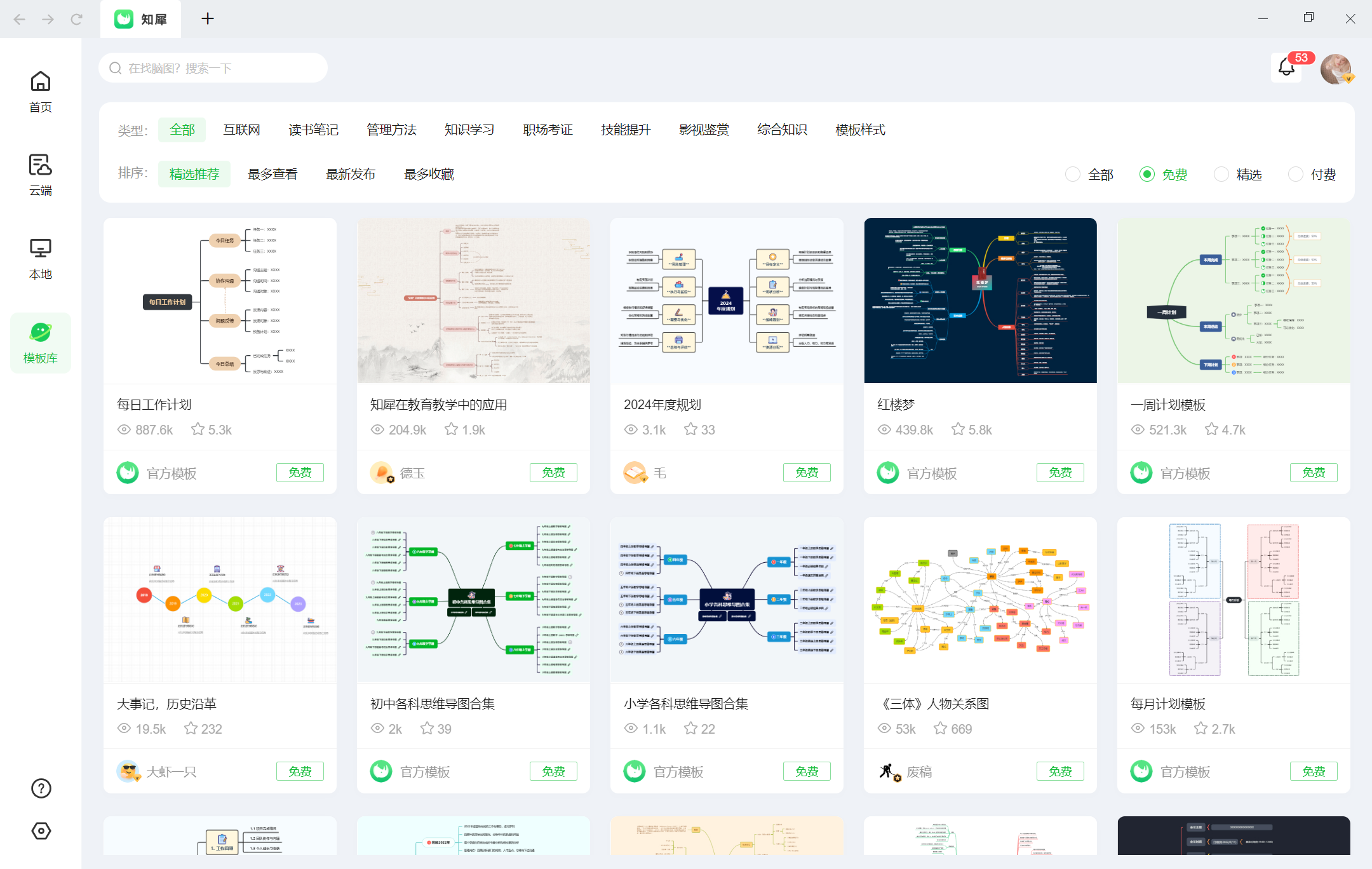Open the 云端 cloud files icon
1372x869 pixels.
click(x=41, y=175)
